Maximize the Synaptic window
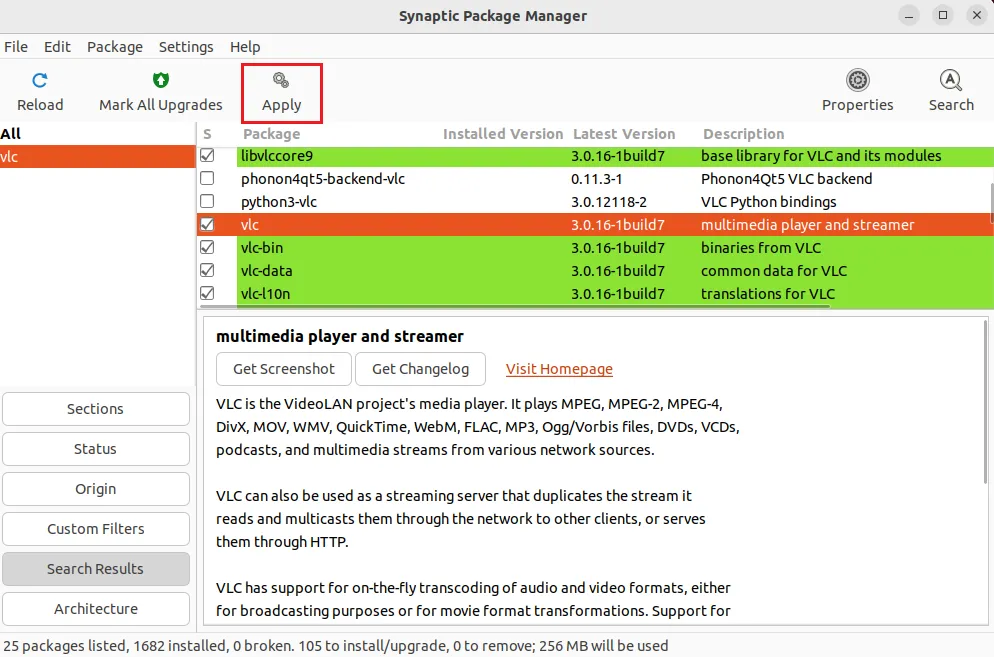 coord(943,16)
